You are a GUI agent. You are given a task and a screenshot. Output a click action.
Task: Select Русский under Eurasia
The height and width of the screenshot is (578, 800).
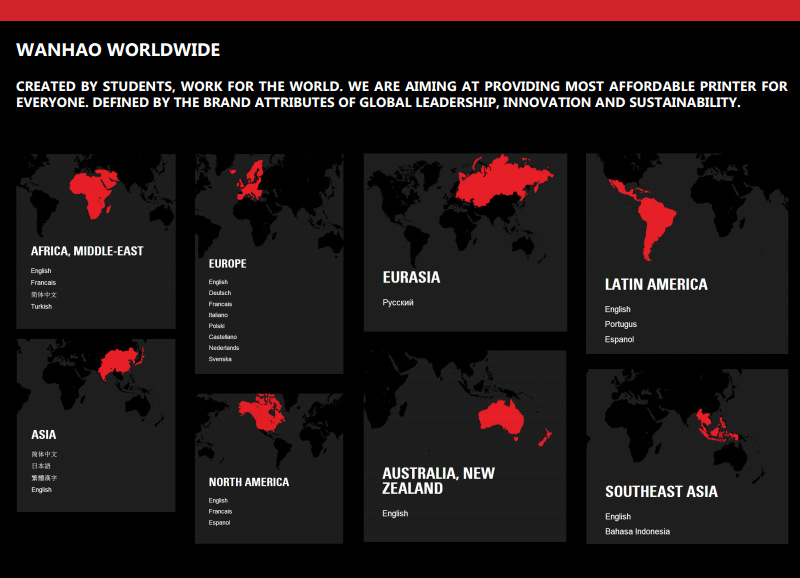tap(398, 303)
